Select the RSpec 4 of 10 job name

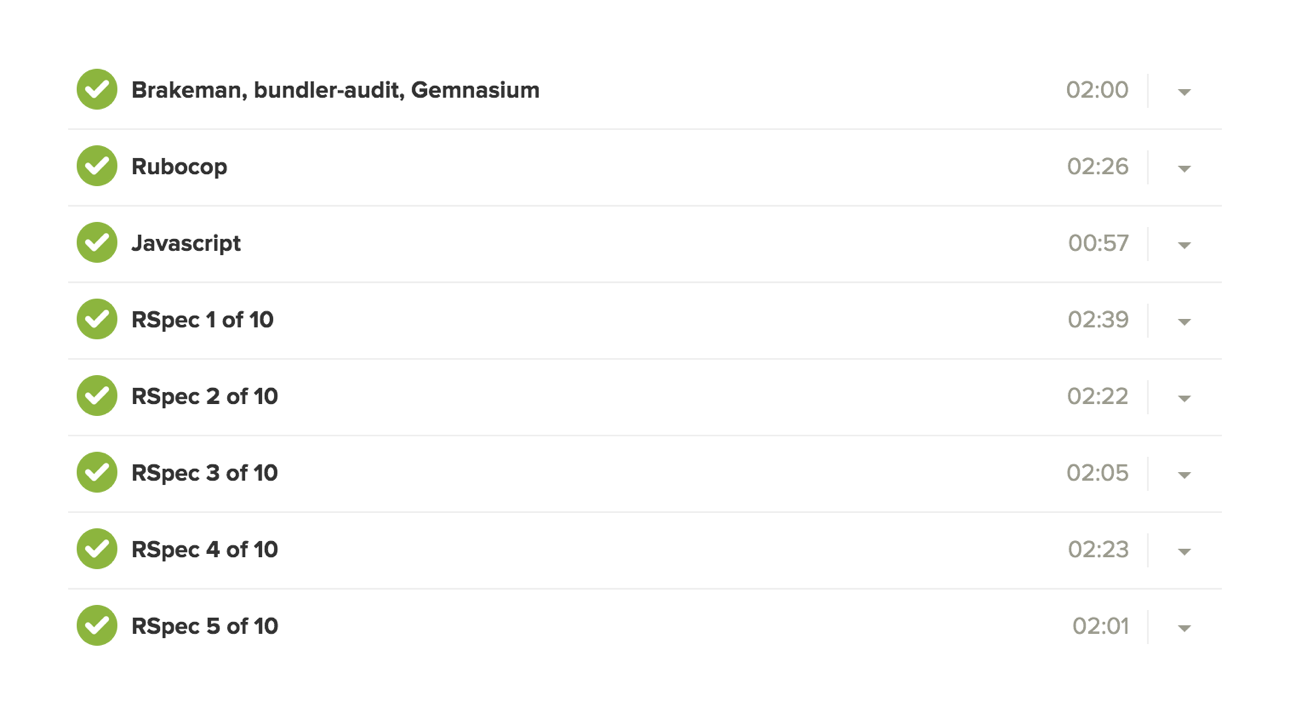click(x=204, y=550)
